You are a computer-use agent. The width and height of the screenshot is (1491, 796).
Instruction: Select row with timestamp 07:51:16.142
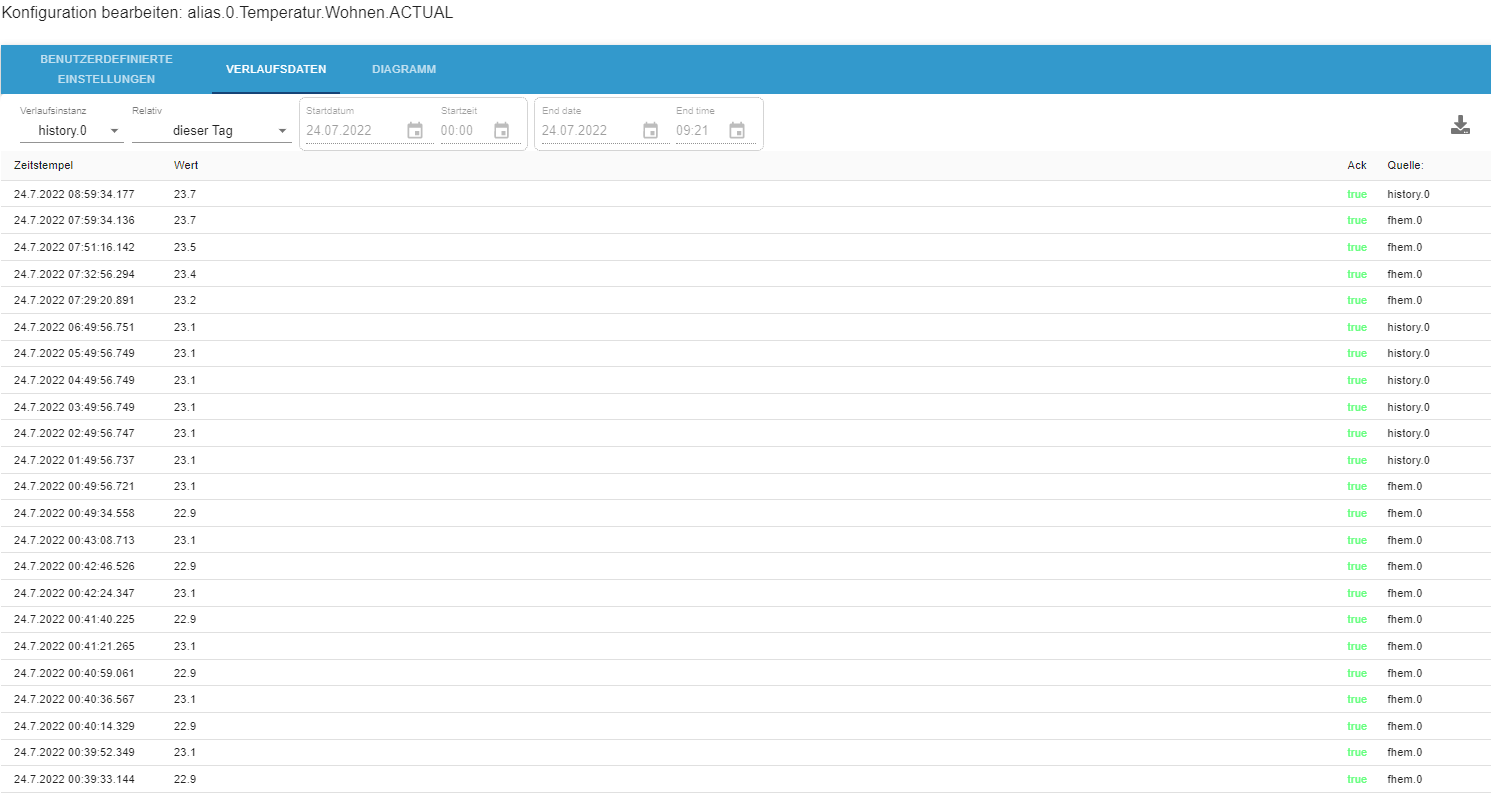pyautogui.click(x=745, y=247)
